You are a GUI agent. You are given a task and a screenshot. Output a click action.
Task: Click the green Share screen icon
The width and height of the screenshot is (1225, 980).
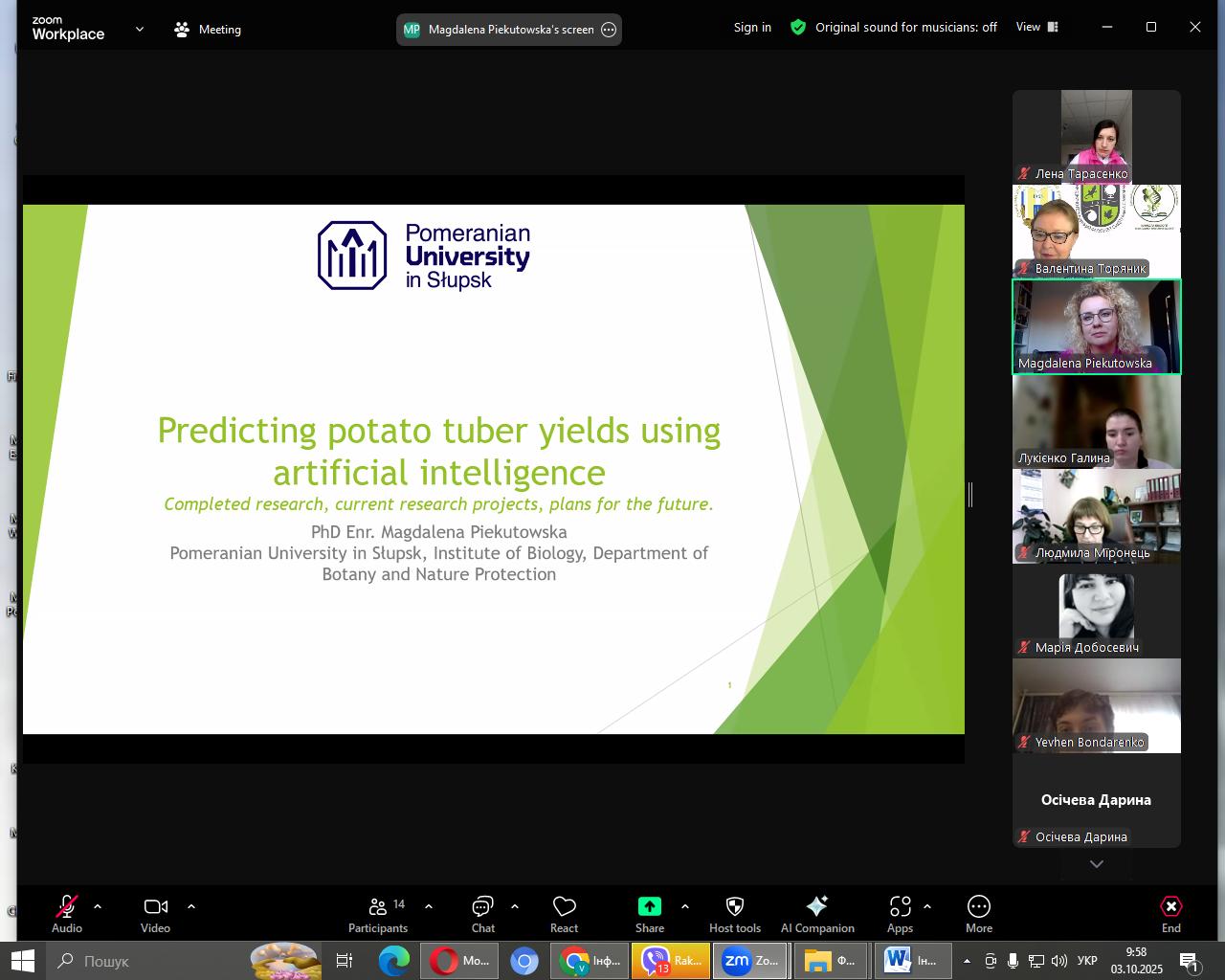[649, 906]
